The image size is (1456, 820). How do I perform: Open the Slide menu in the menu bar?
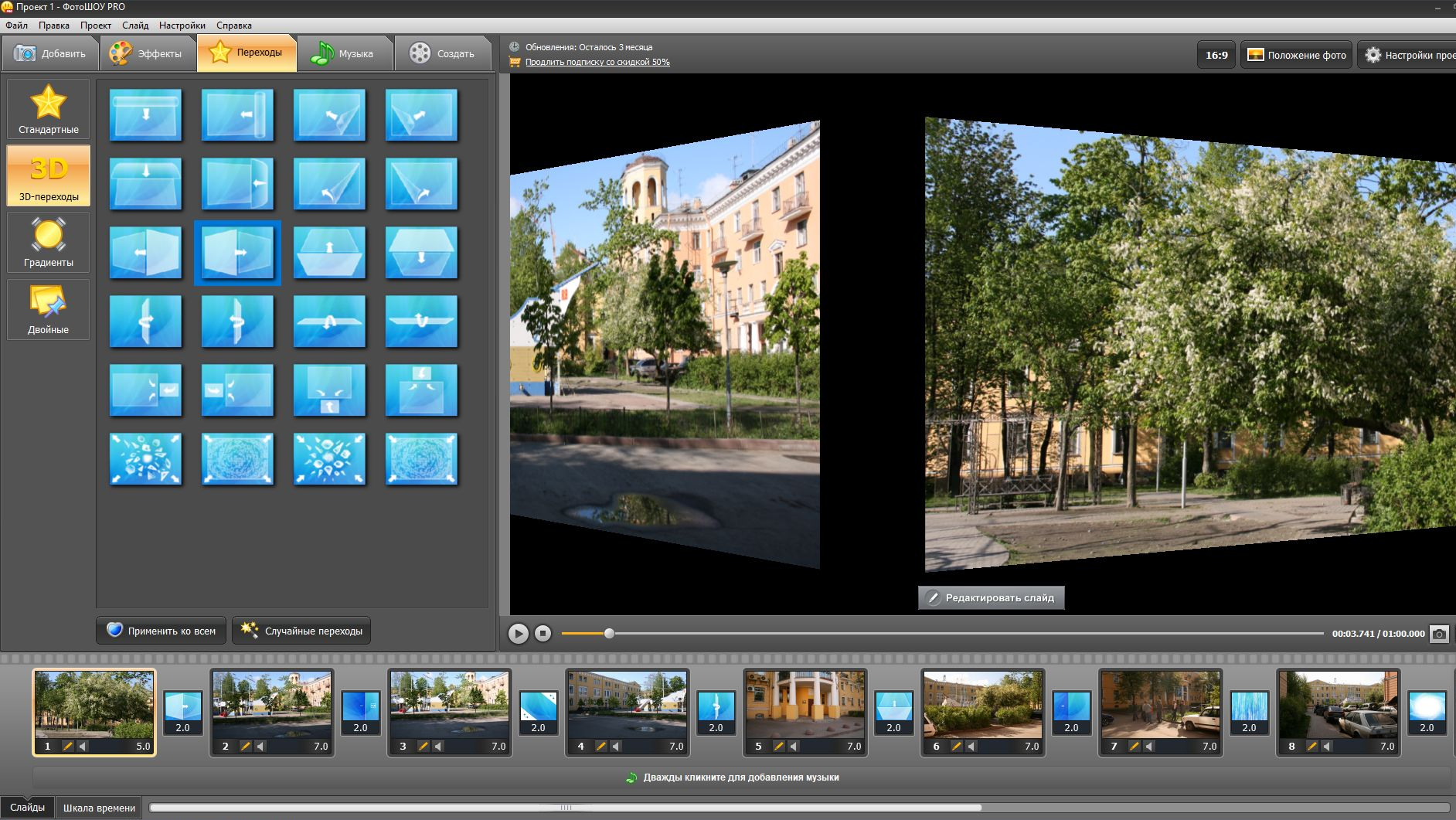(135, 26)
